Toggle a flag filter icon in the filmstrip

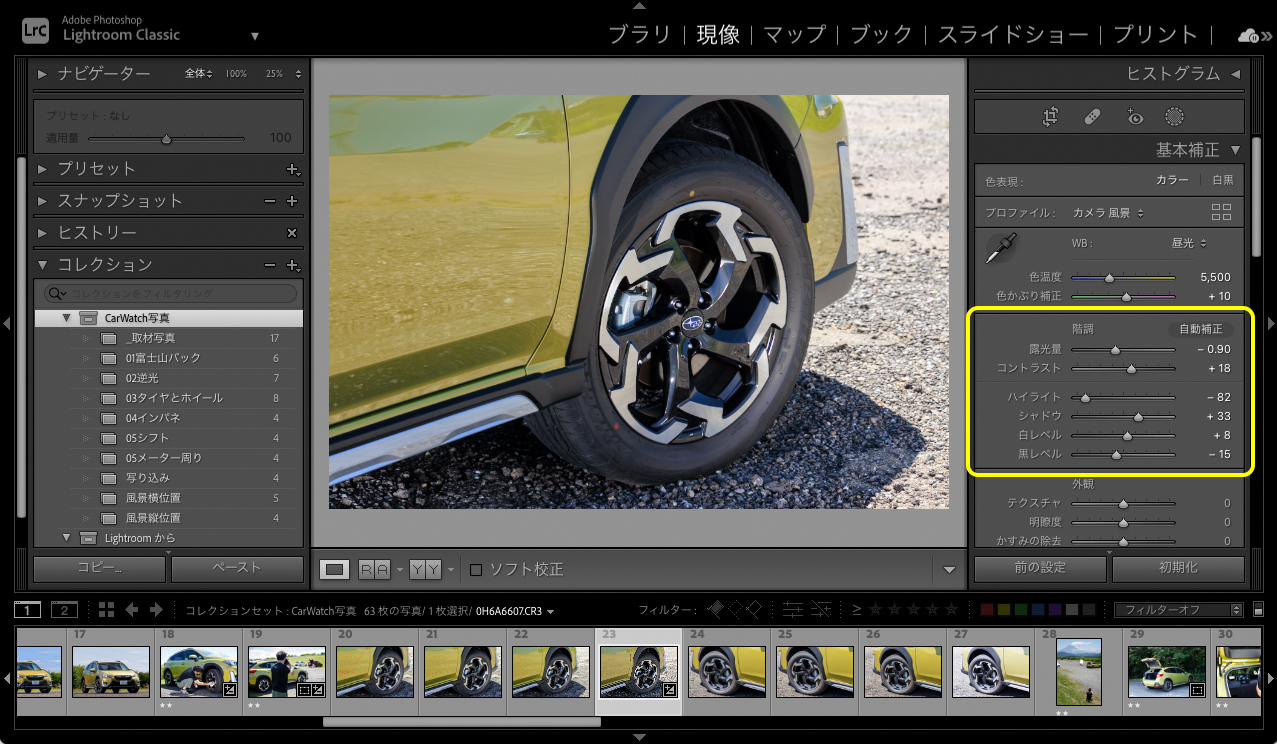coord(717,607)
